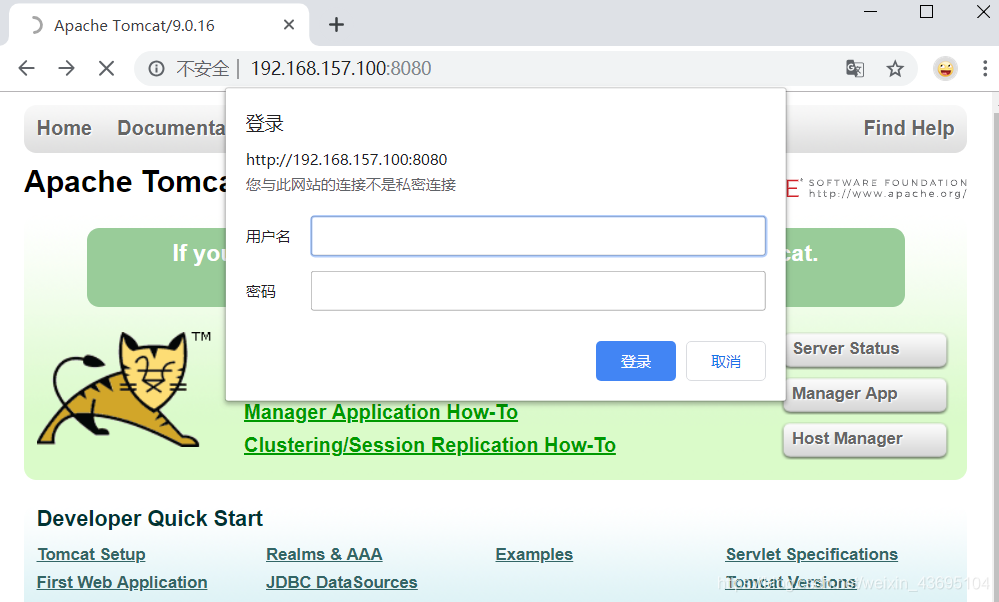
Task: Open site info next to 不安全
Action: coord(156,68)
